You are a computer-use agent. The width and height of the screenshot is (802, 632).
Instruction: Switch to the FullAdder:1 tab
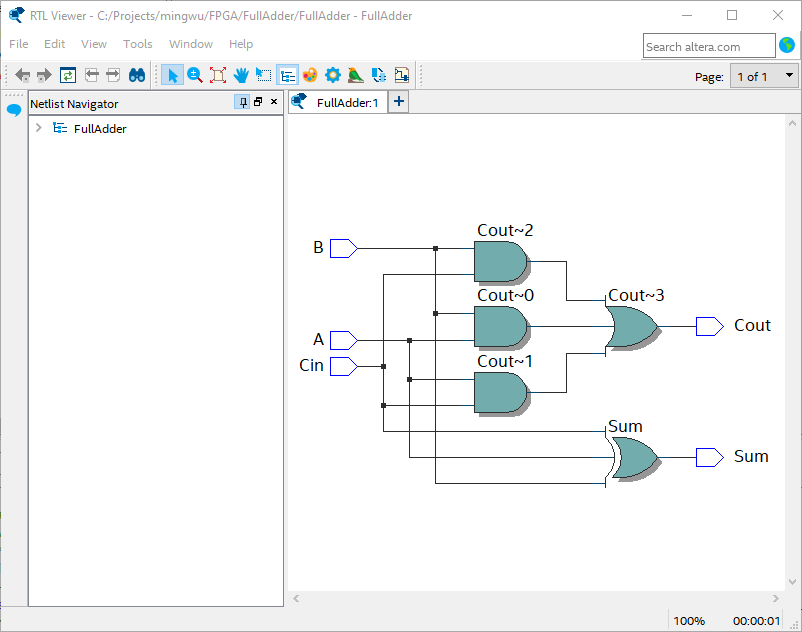coord(339,102)
